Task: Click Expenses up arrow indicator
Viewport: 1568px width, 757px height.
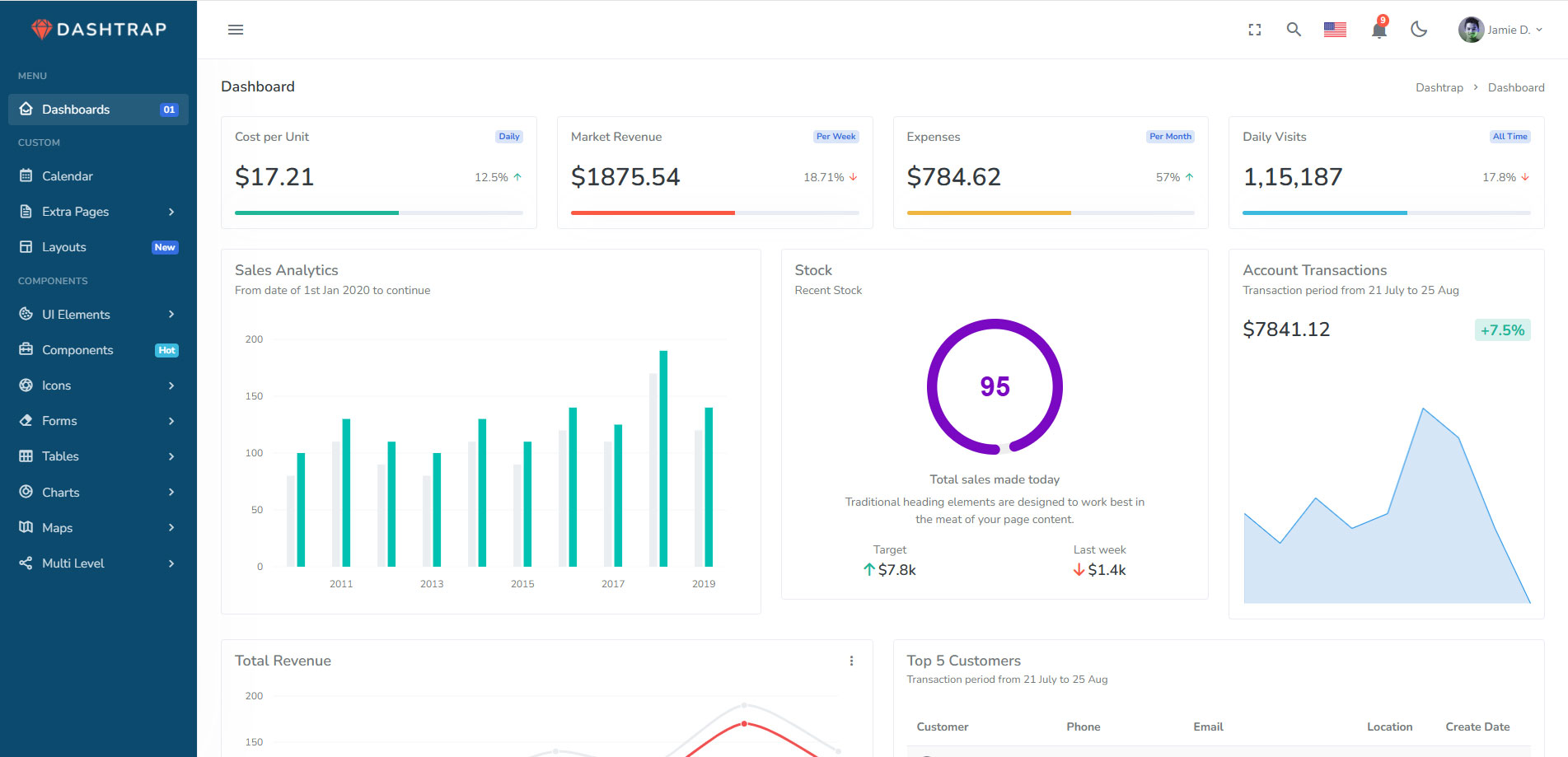Action: click(x=1189, y=177)
